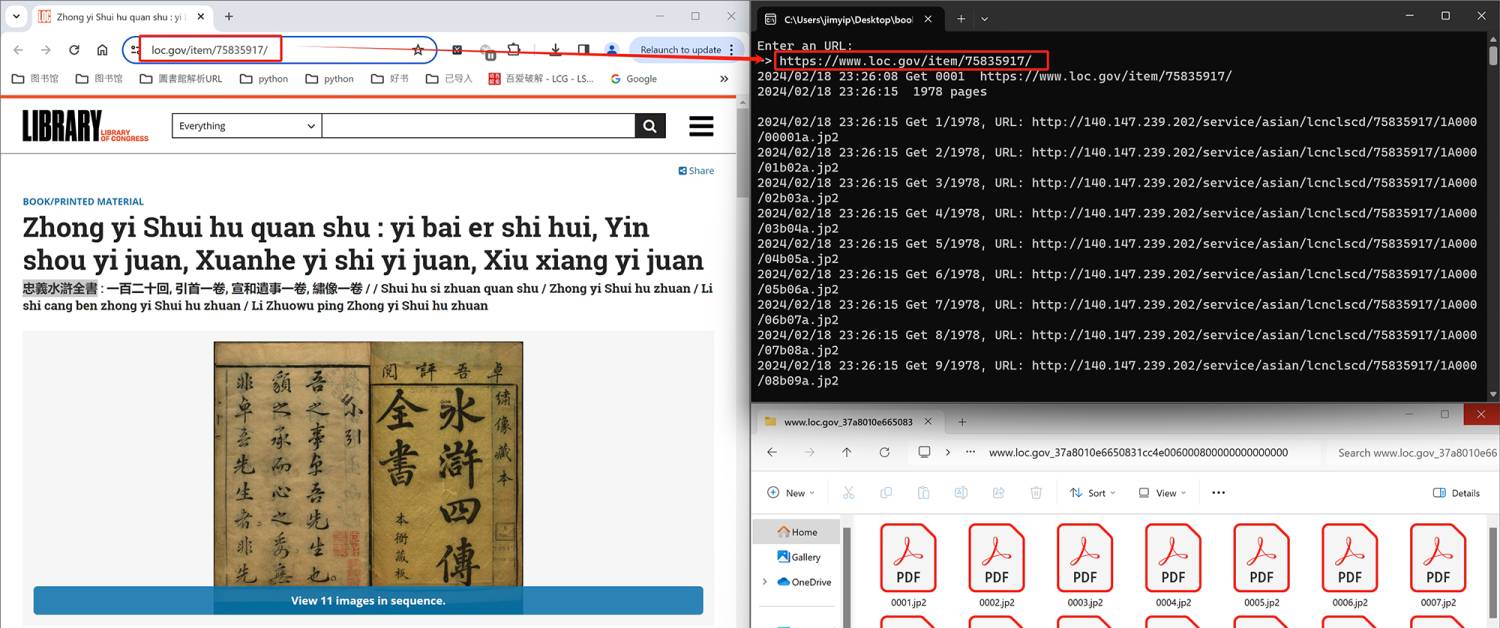The image size is (1500, 628).
Task: Bookmark the page with the star icon
Action: pyautogui.click(x=418, y=48)
